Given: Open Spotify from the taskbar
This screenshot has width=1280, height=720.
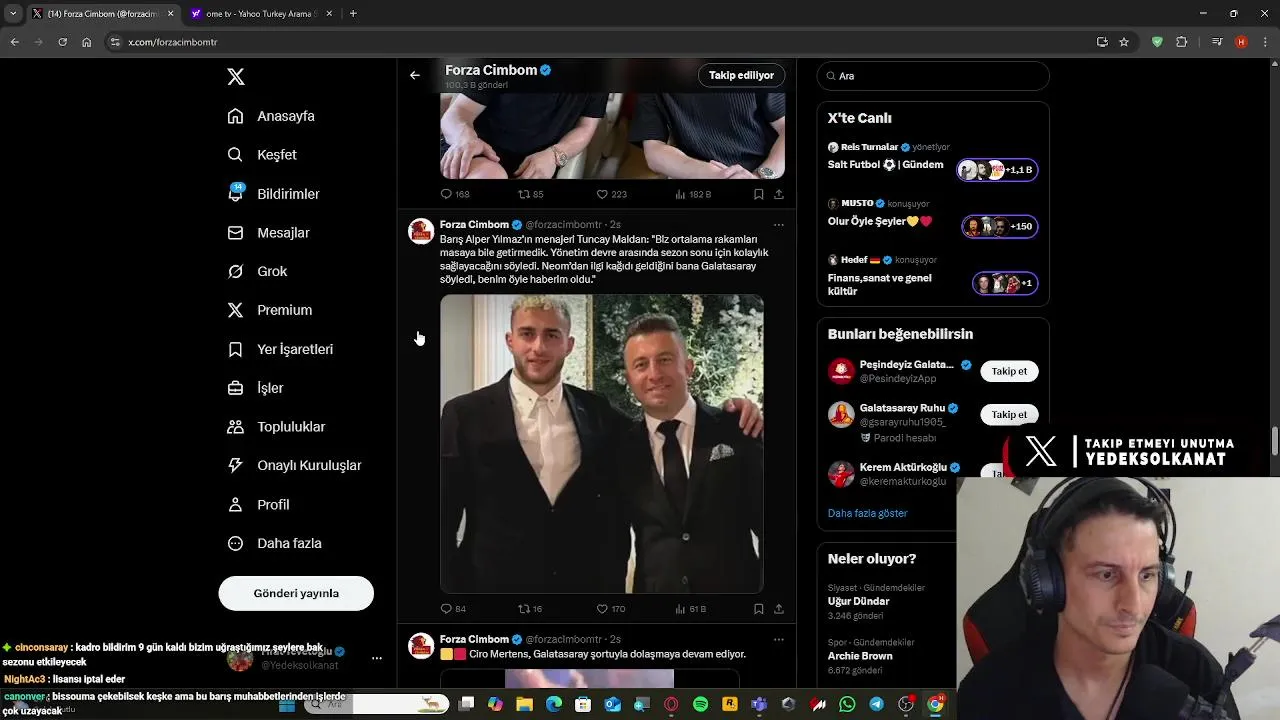Looking at the screenshot, I should coord(701,705).
